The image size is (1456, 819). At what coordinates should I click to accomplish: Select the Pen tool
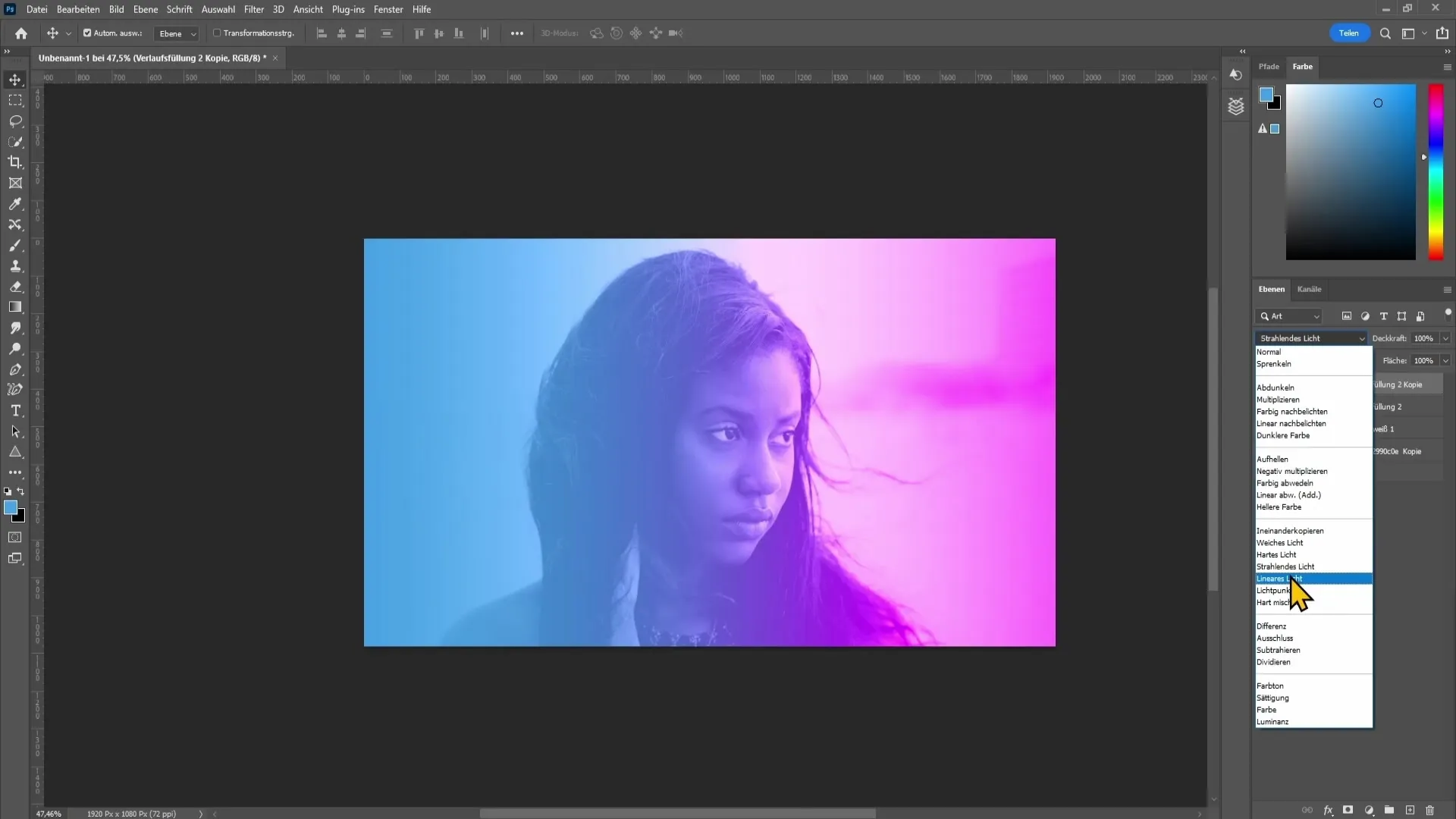pyautogui.click(x=15, y=369)
